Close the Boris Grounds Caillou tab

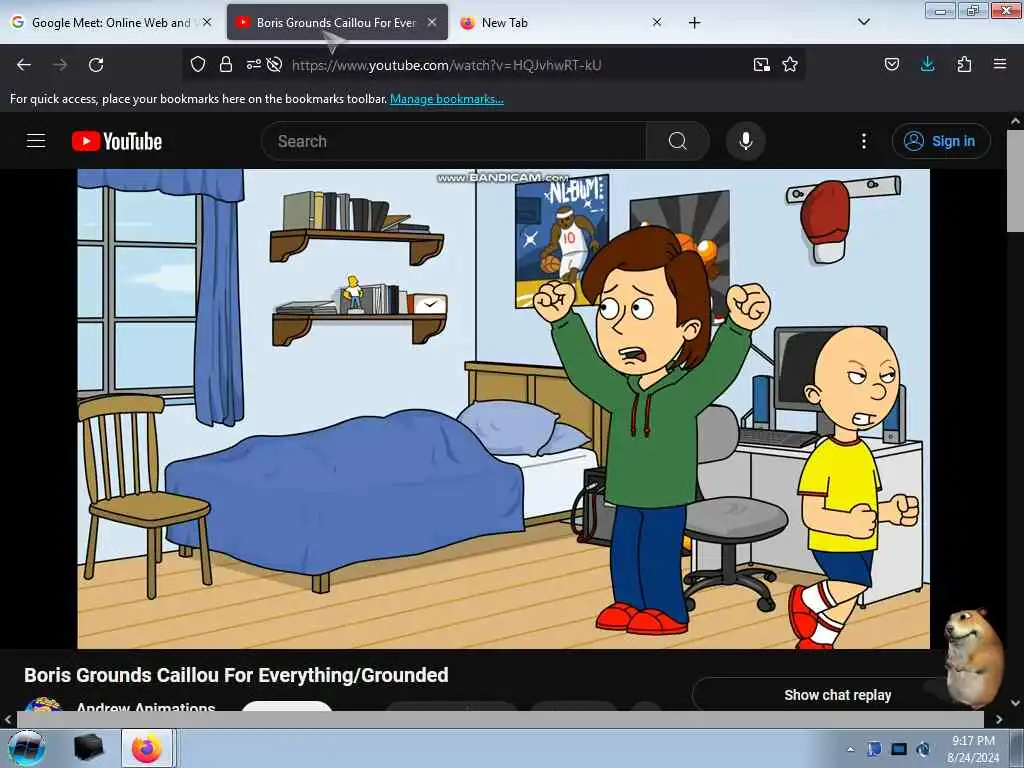tap(432, 22)
